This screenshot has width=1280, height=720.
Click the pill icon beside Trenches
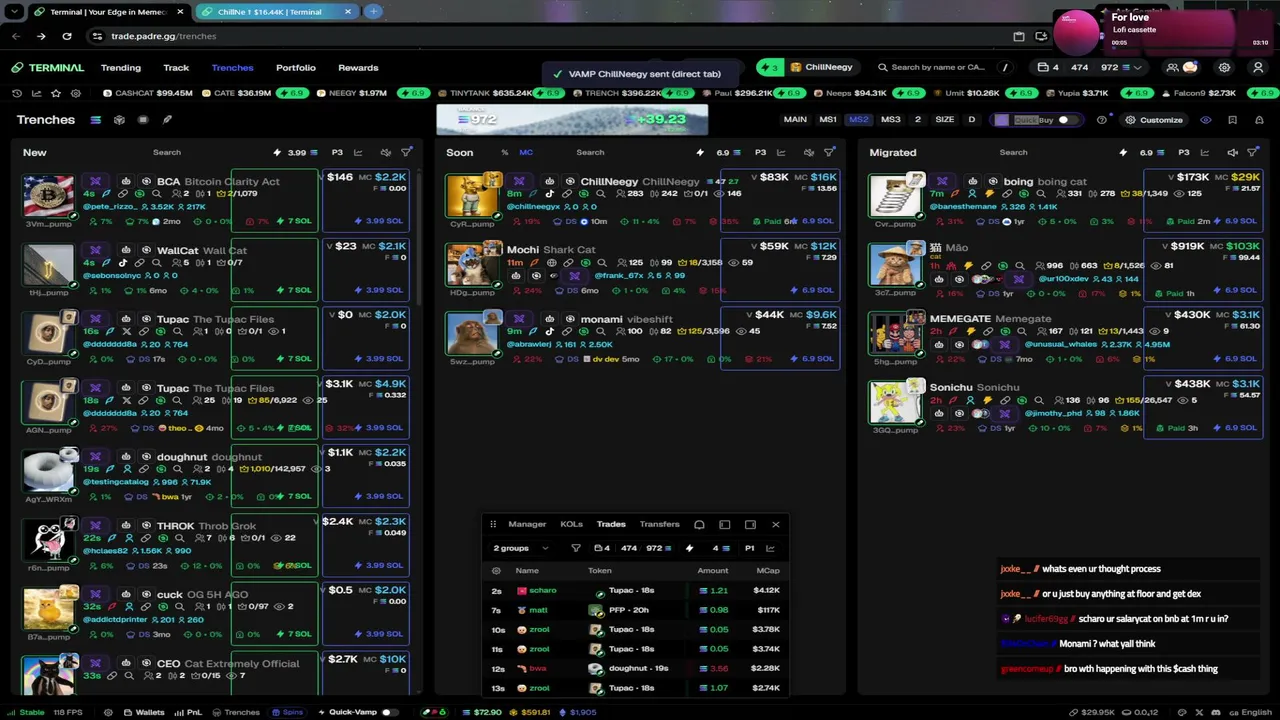click(167, 120)
